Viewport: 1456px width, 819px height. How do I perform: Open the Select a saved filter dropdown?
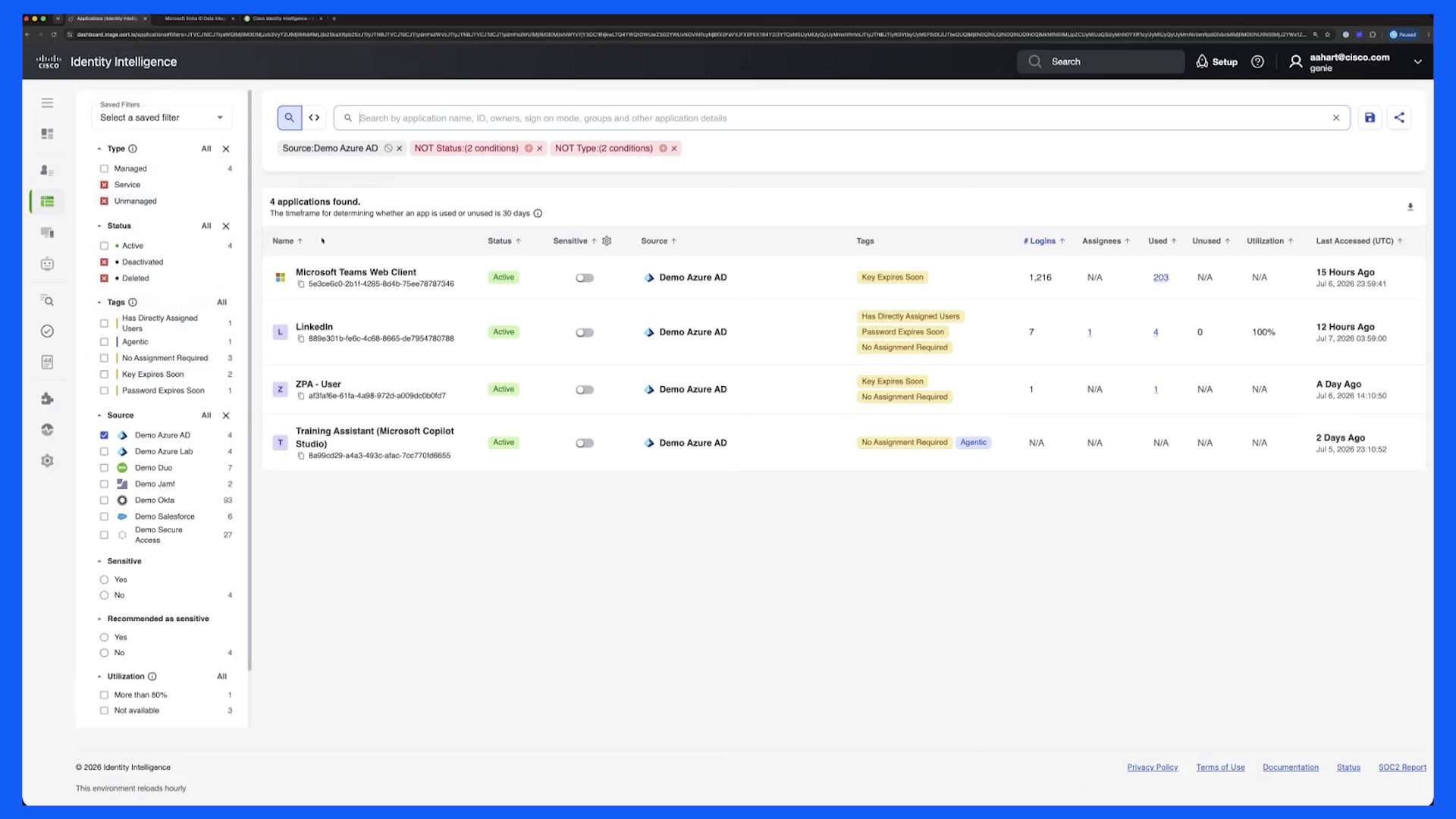pyautogui.click(x=162, y=118)
